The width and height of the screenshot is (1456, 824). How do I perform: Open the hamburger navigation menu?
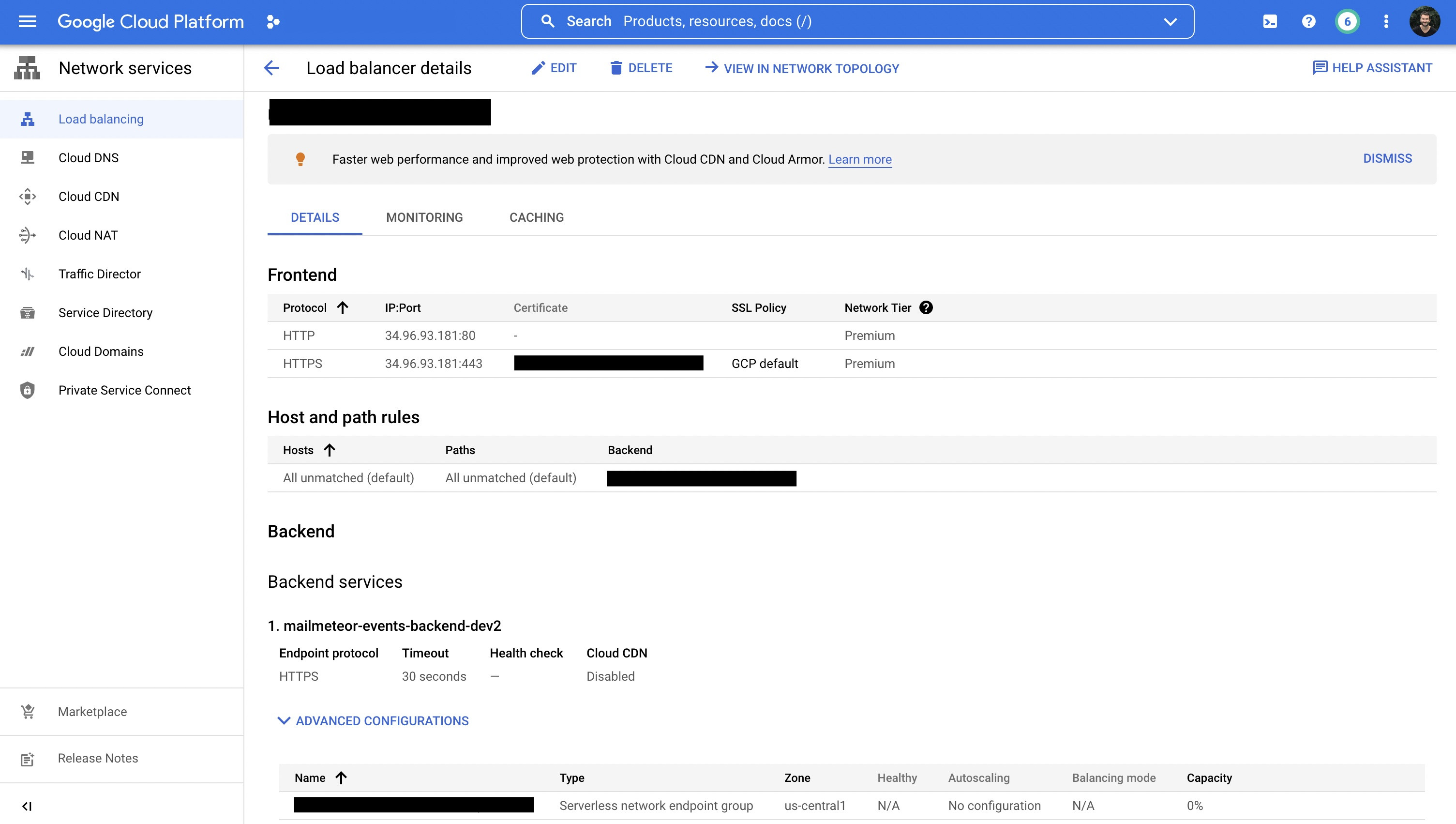(27, 21)
